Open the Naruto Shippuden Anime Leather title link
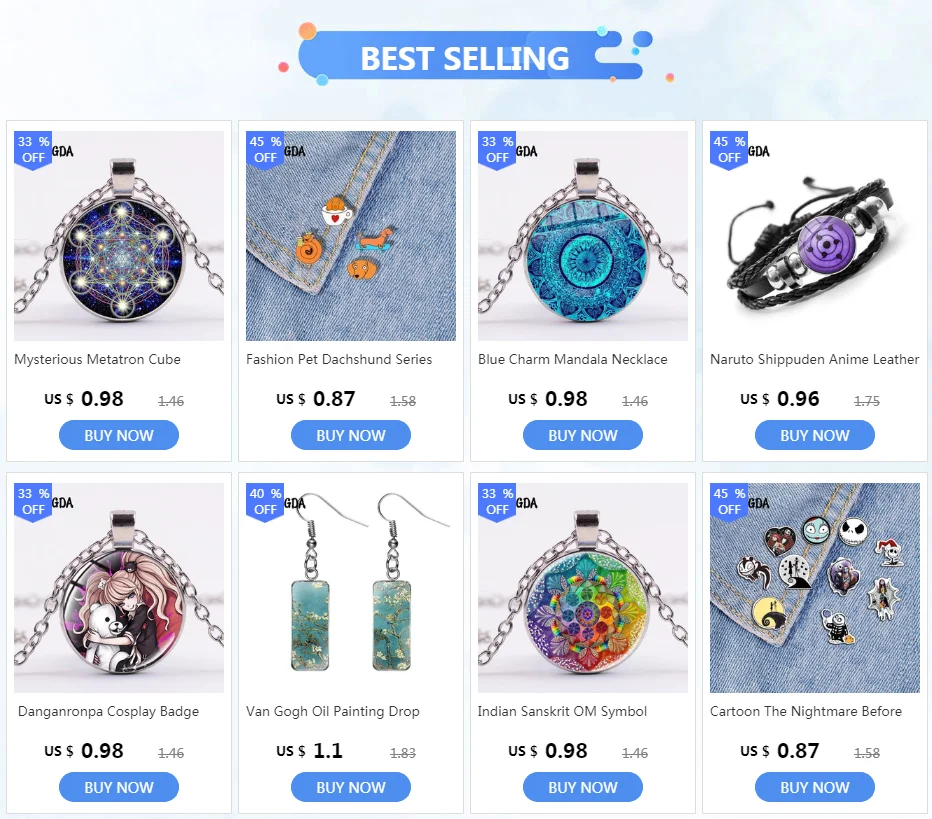 pyautogui.click(x=814, y=360)
